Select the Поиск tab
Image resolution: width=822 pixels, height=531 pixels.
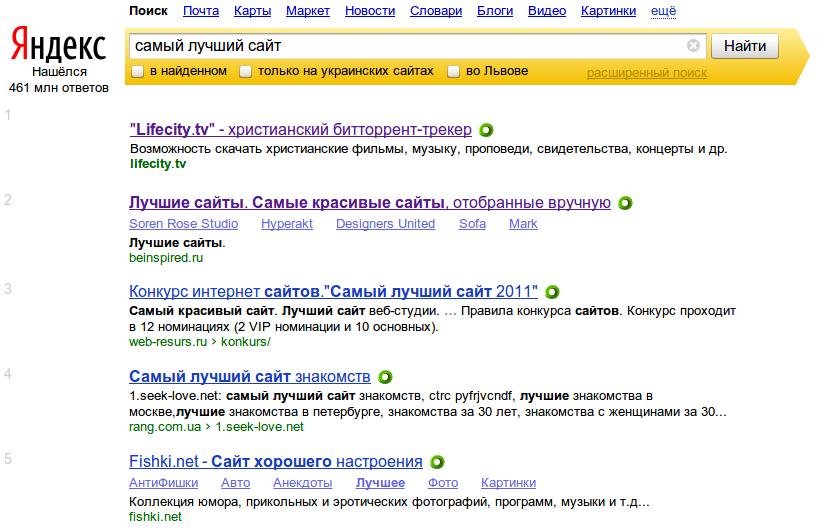[148, 11]
